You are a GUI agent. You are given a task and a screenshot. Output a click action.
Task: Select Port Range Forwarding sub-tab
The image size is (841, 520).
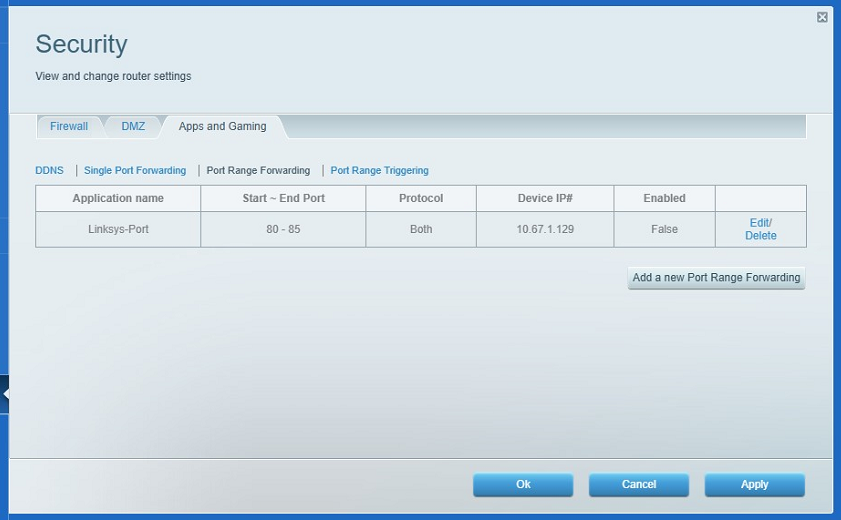pos(258,170)
